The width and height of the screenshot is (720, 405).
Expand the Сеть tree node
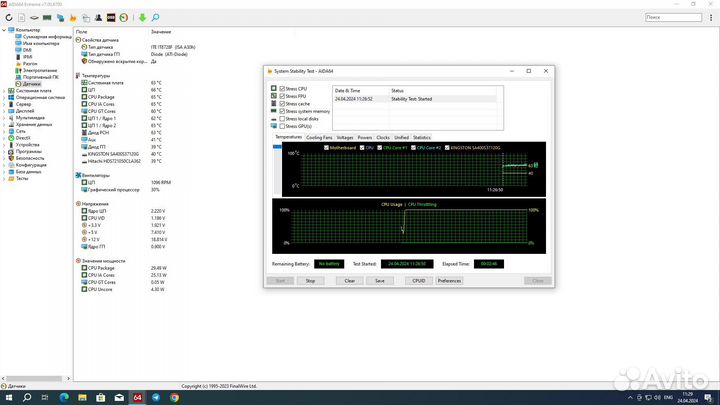[x=4, y=131]
